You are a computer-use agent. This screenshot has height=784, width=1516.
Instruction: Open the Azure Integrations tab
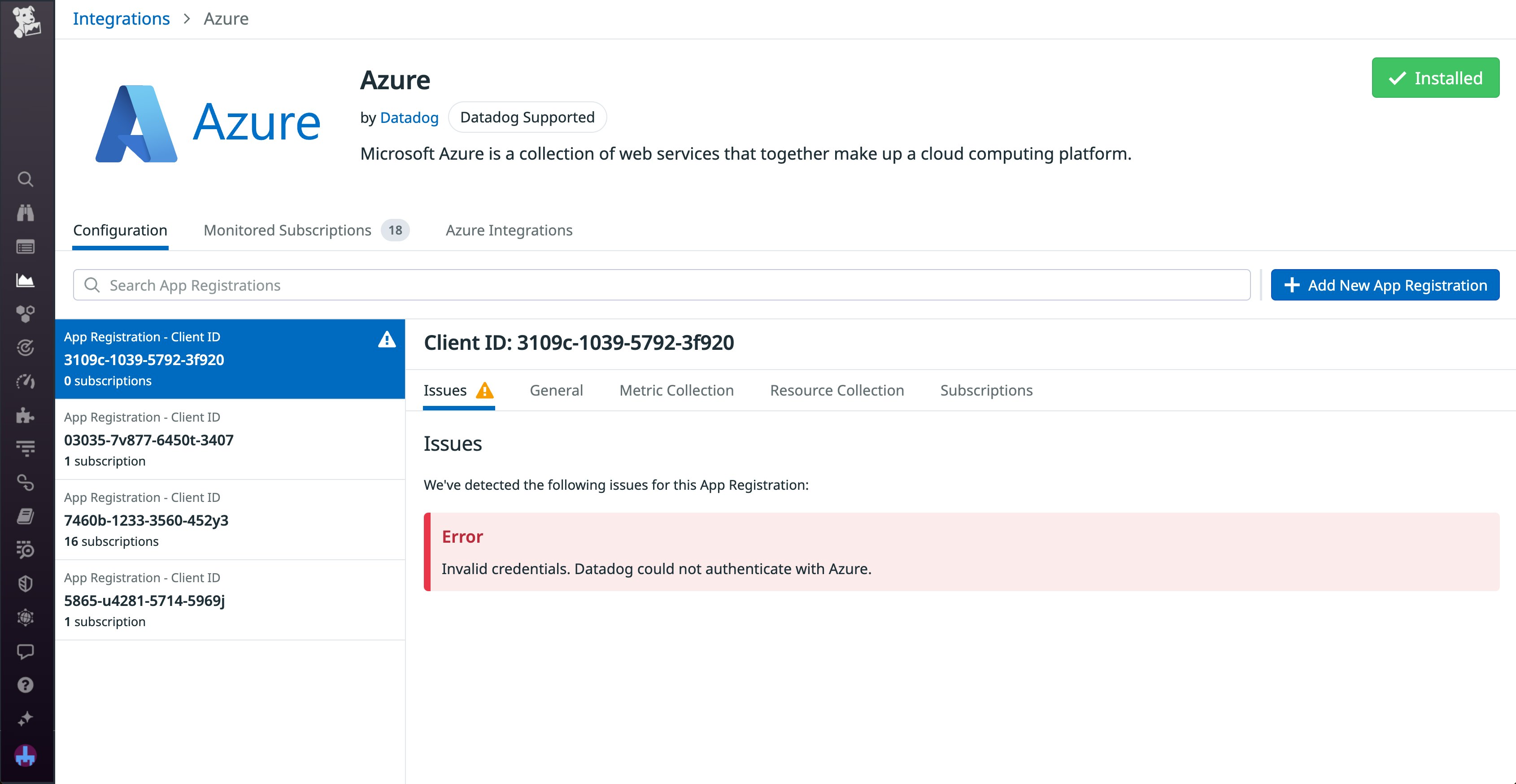(509, 230)
